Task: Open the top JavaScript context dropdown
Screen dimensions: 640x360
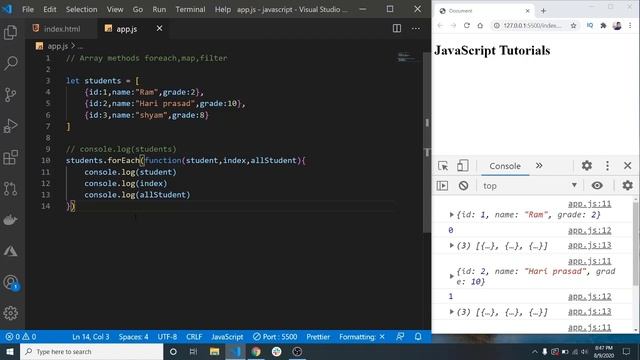Action: point(529,186)
